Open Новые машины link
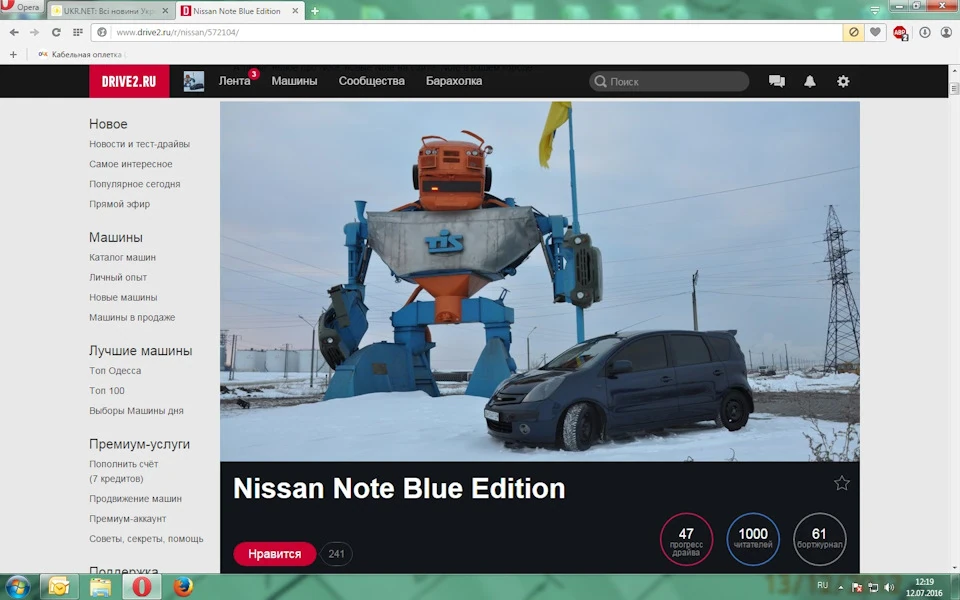 tap(123, 298)
